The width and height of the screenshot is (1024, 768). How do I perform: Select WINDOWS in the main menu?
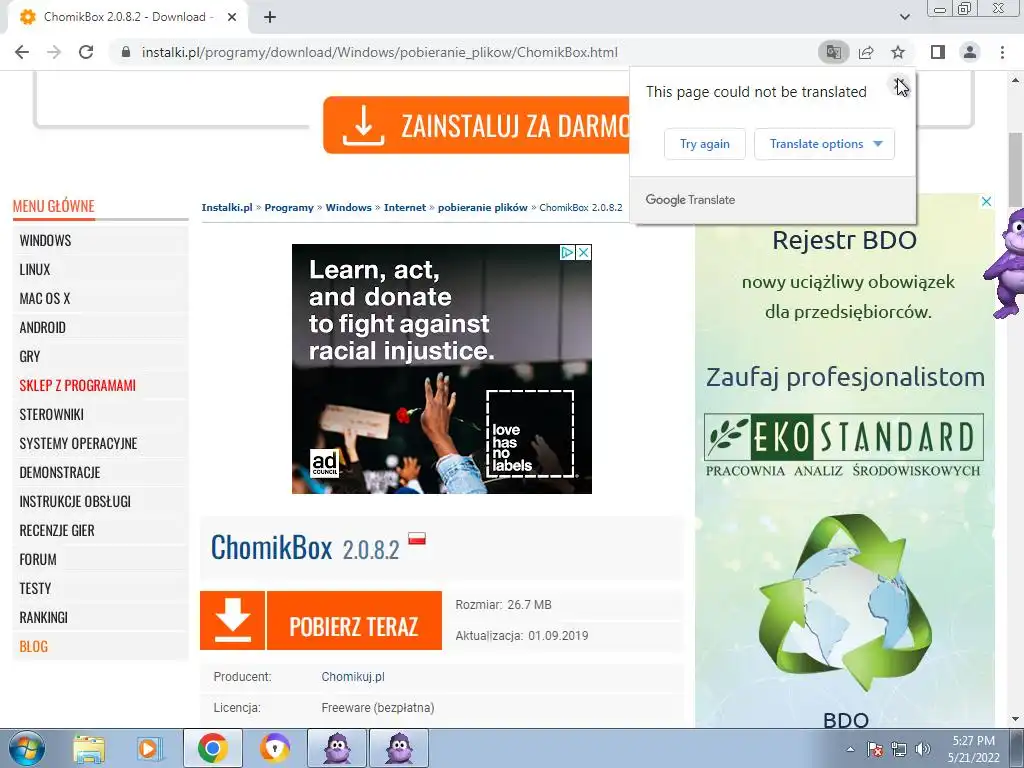(x=100, y=240)
